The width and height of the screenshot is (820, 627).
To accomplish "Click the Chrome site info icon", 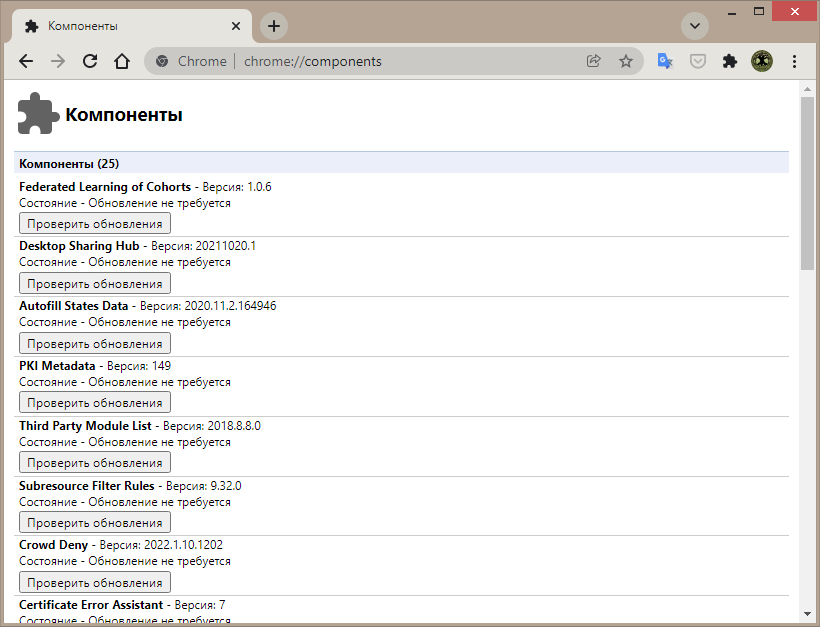I will point(162,61).
